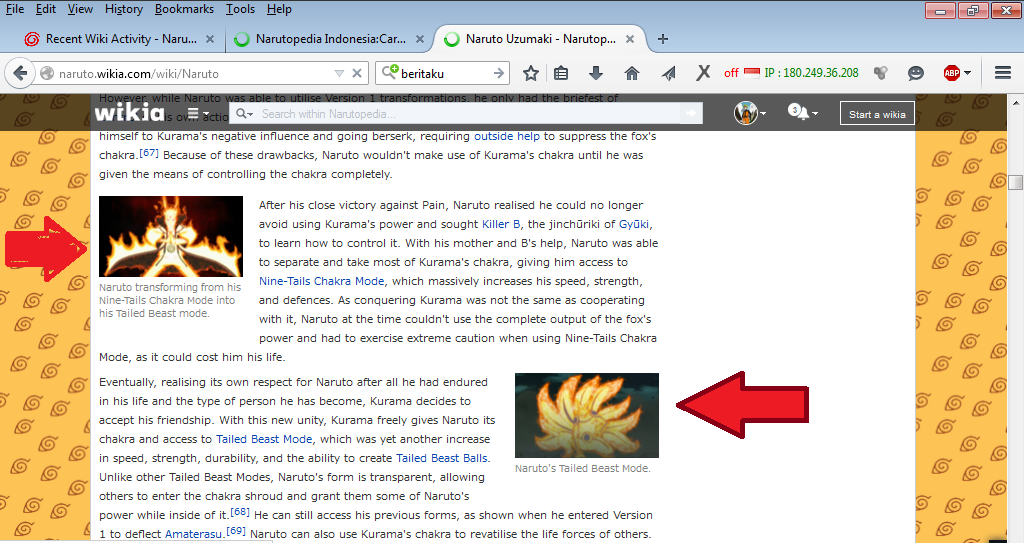Open Naruto's Tailed Beast Mode thumbnail
The width and height of the screenshot is (1024, 543).
tap(586, 415)
